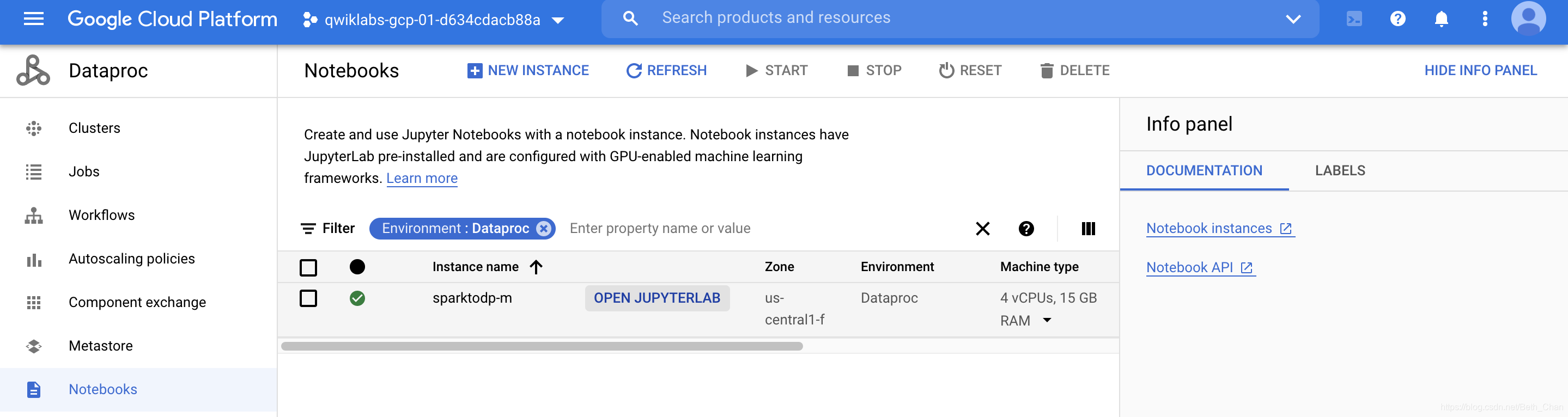Image resolution: width=1568 pixels, height=417 pixels.
Task: Click the DELETE button
Action: coord(1075,71)
